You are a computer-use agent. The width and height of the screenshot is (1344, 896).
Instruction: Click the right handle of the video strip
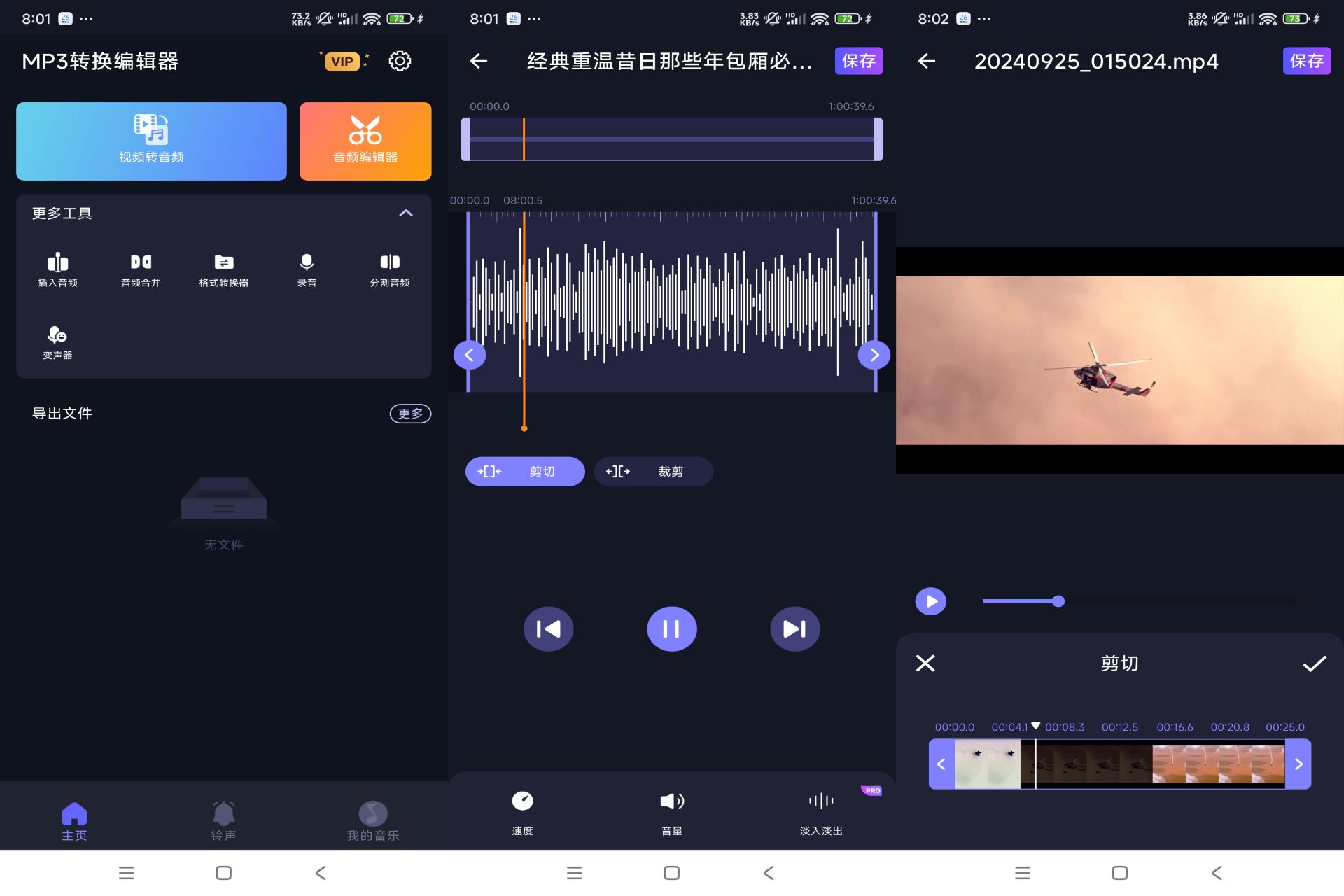(1298, 764)
